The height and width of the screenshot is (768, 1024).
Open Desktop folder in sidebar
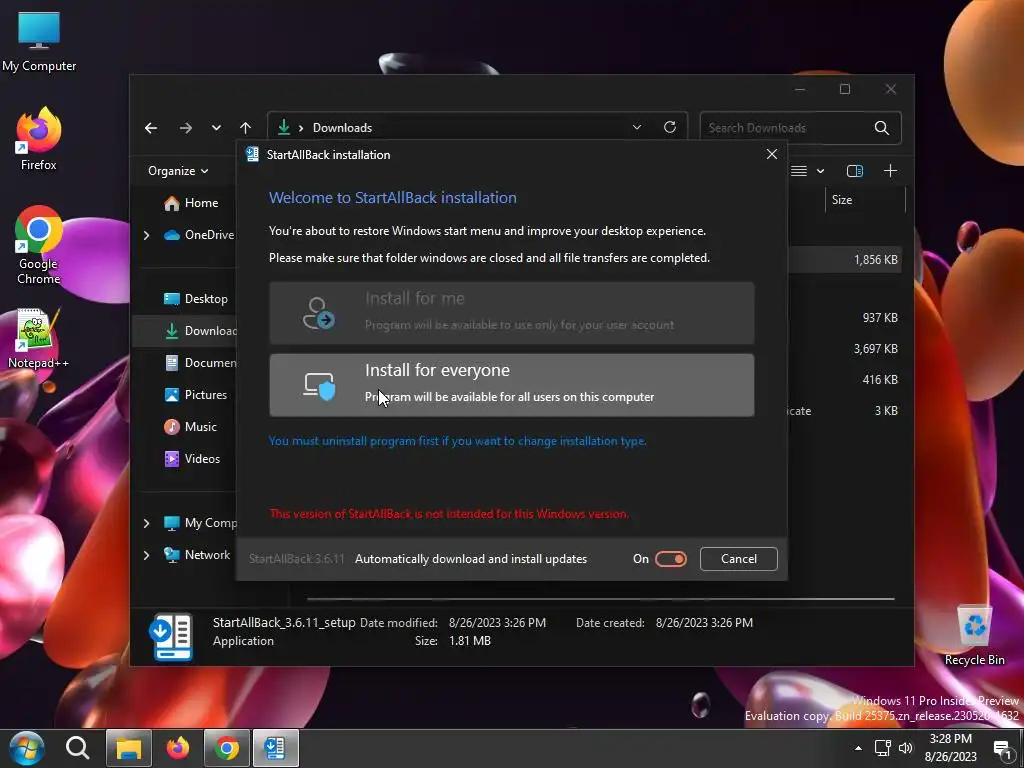tap(196, 299)
